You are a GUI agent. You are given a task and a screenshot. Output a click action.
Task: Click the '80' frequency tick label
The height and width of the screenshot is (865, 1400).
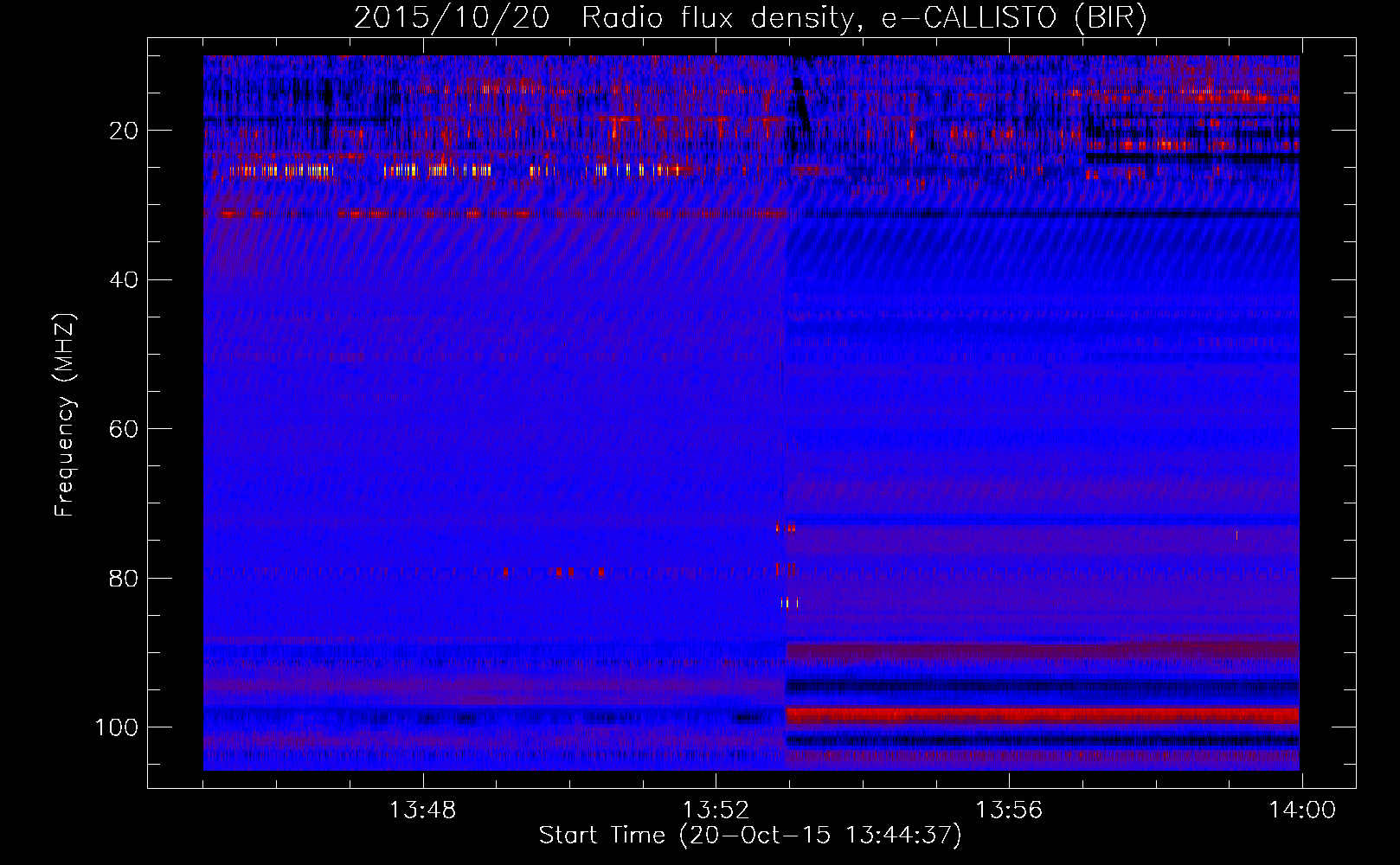click(x=124, y=578)
